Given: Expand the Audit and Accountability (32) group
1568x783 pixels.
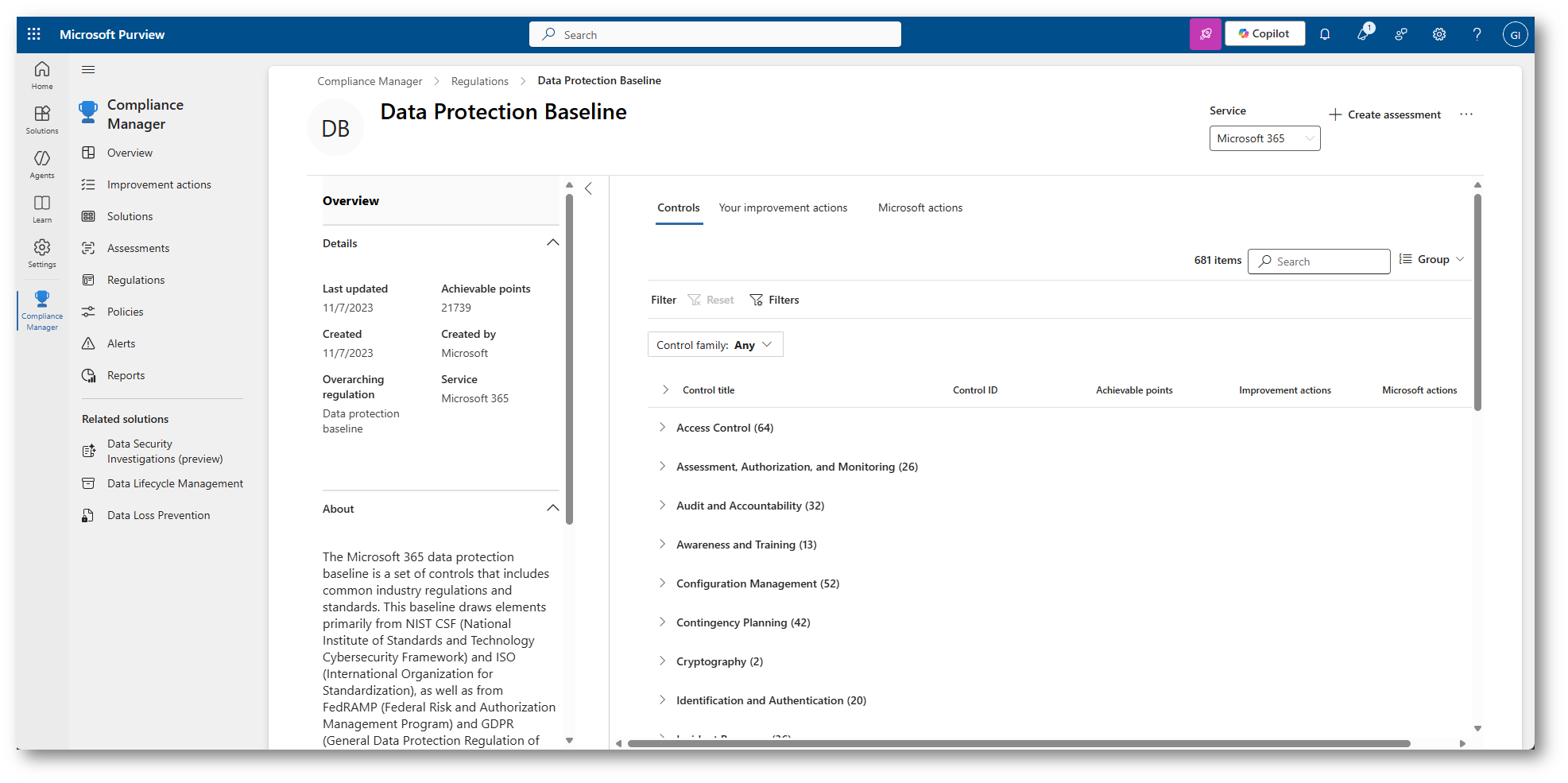Looking at the screenshot, I should 662,505.
